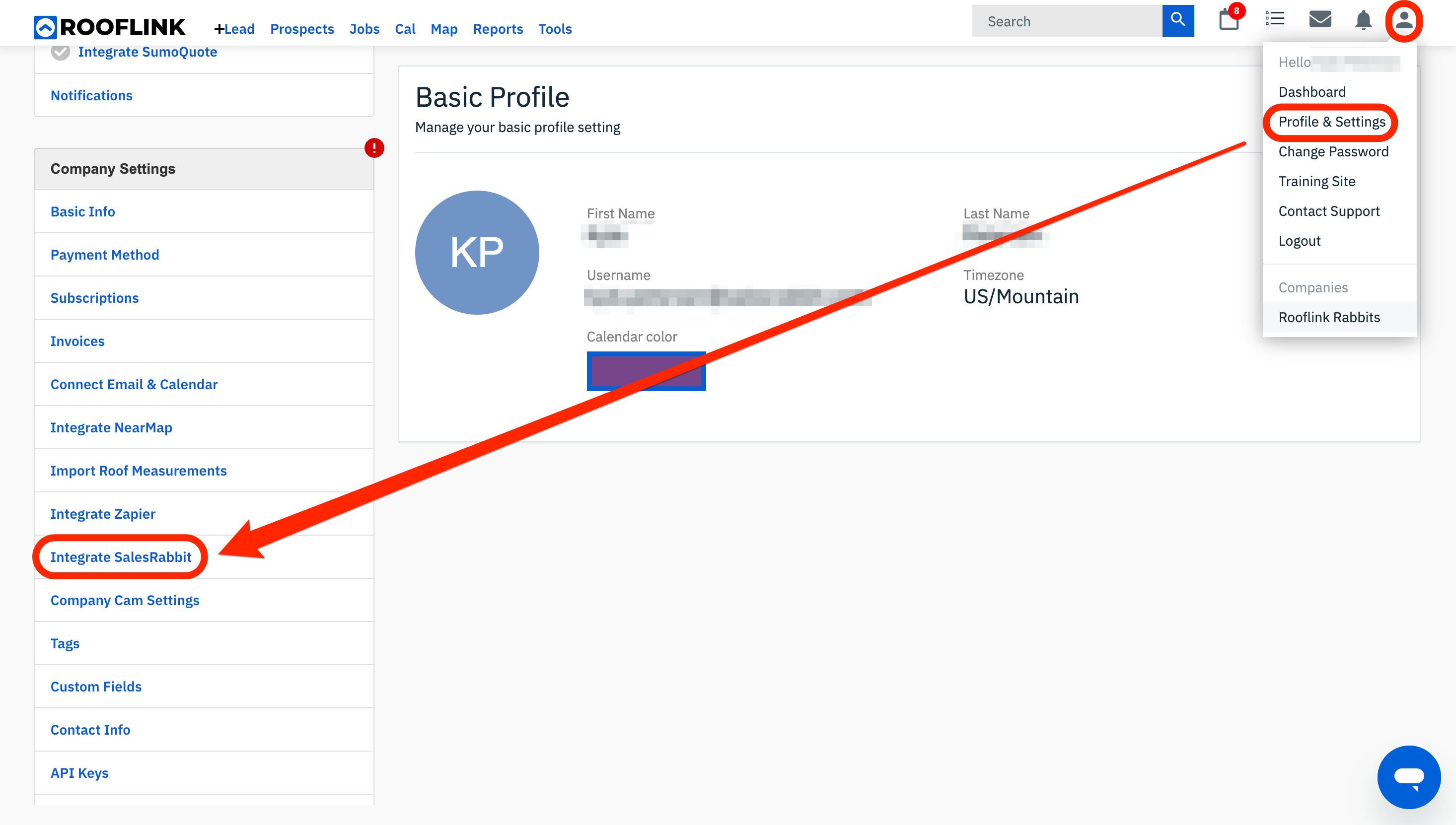Screen dimensions: 1456x825
Task: Select the Rooflink Rabbits company
Action: [x=1339, y=317]
